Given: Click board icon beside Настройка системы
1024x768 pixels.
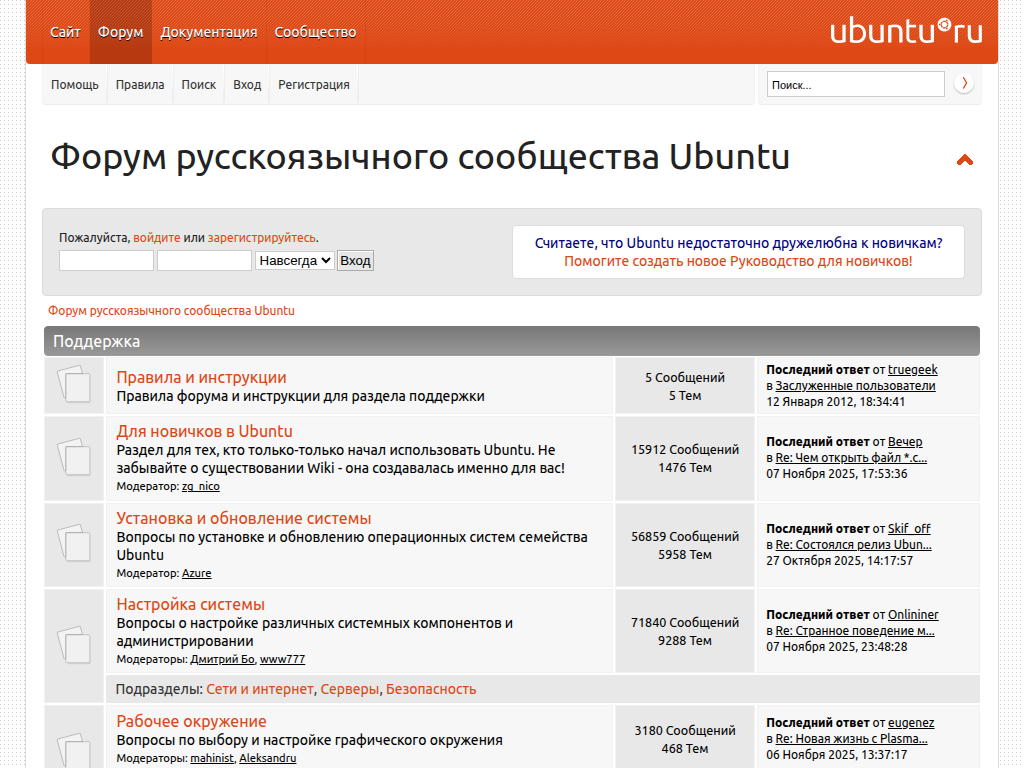Looking at the screenshot, I should [x=74, y=644].
